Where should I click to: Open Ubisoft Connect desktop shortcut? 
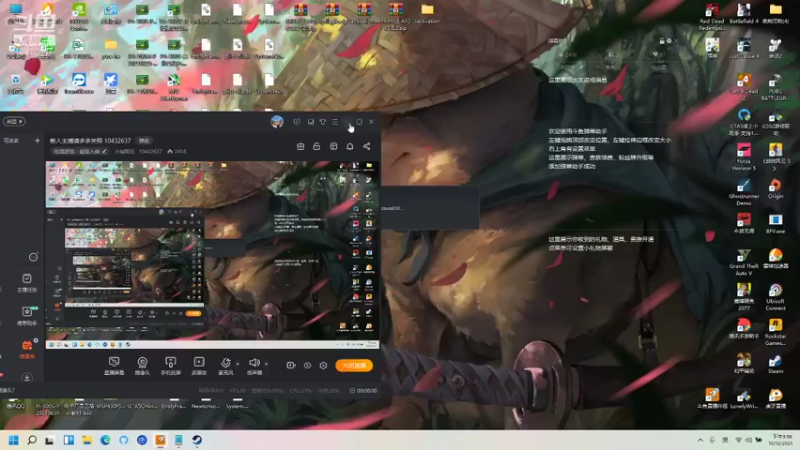coord(775,297)
